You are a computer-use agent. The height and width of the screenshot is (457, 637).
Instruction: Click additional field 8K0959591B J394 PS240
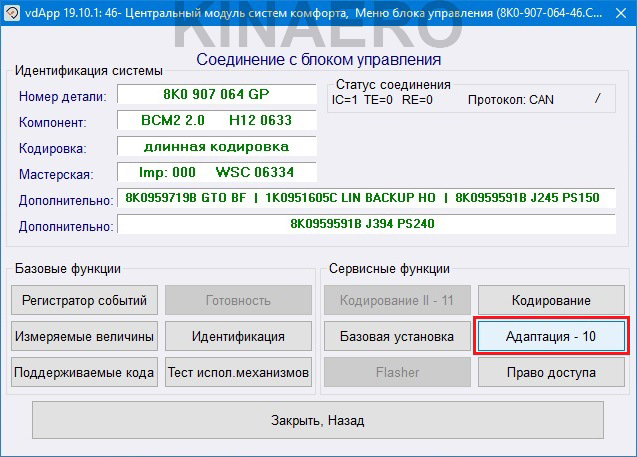tap(366, 224)
